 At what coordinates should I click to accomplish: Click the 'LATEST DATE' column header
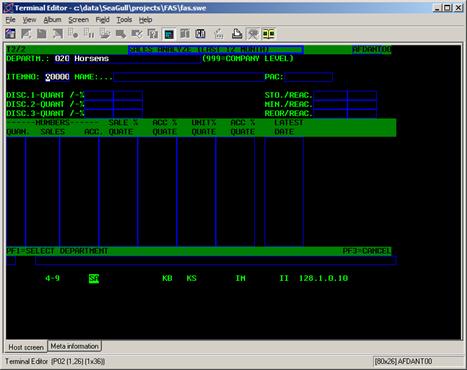point(288,127)
